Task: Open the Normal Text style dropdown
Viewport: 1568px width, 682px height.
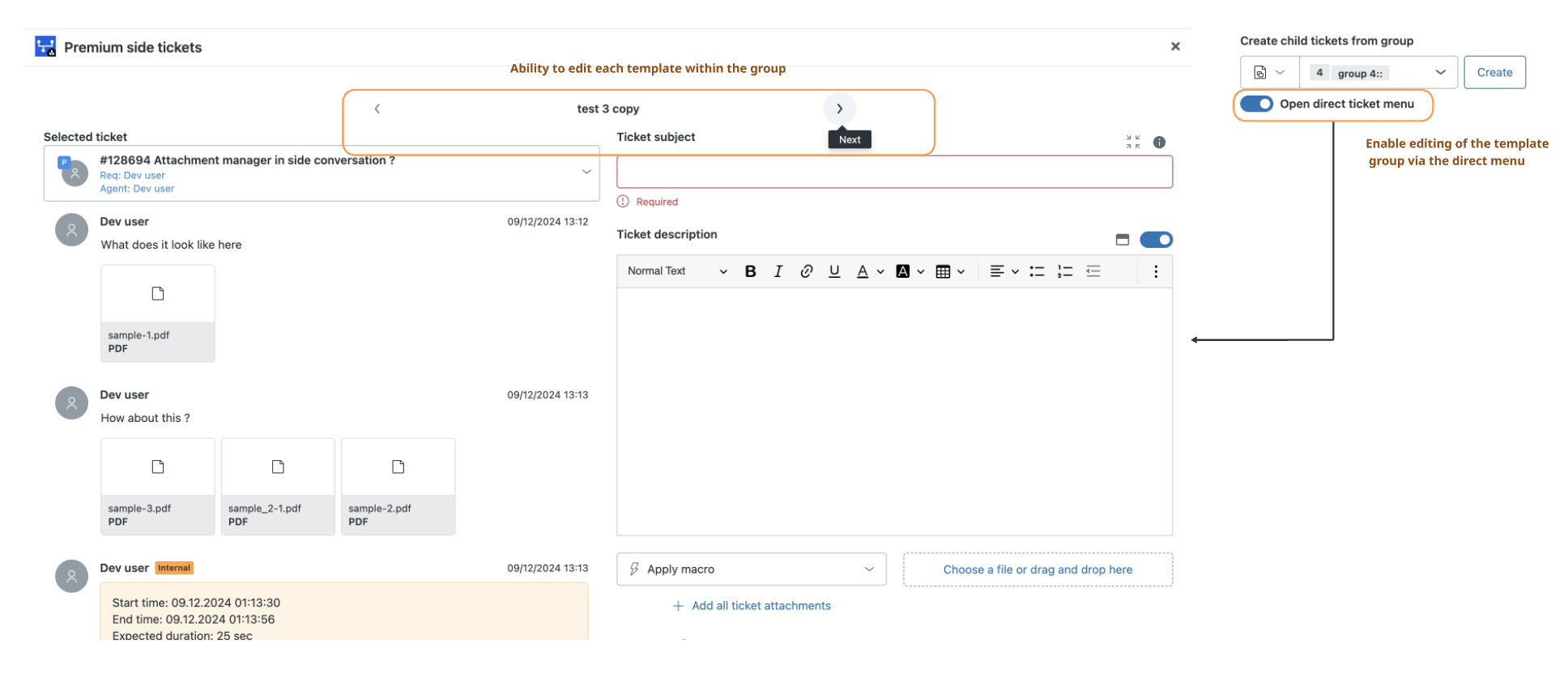Action: pyautogui.click(x=677, y=271)
